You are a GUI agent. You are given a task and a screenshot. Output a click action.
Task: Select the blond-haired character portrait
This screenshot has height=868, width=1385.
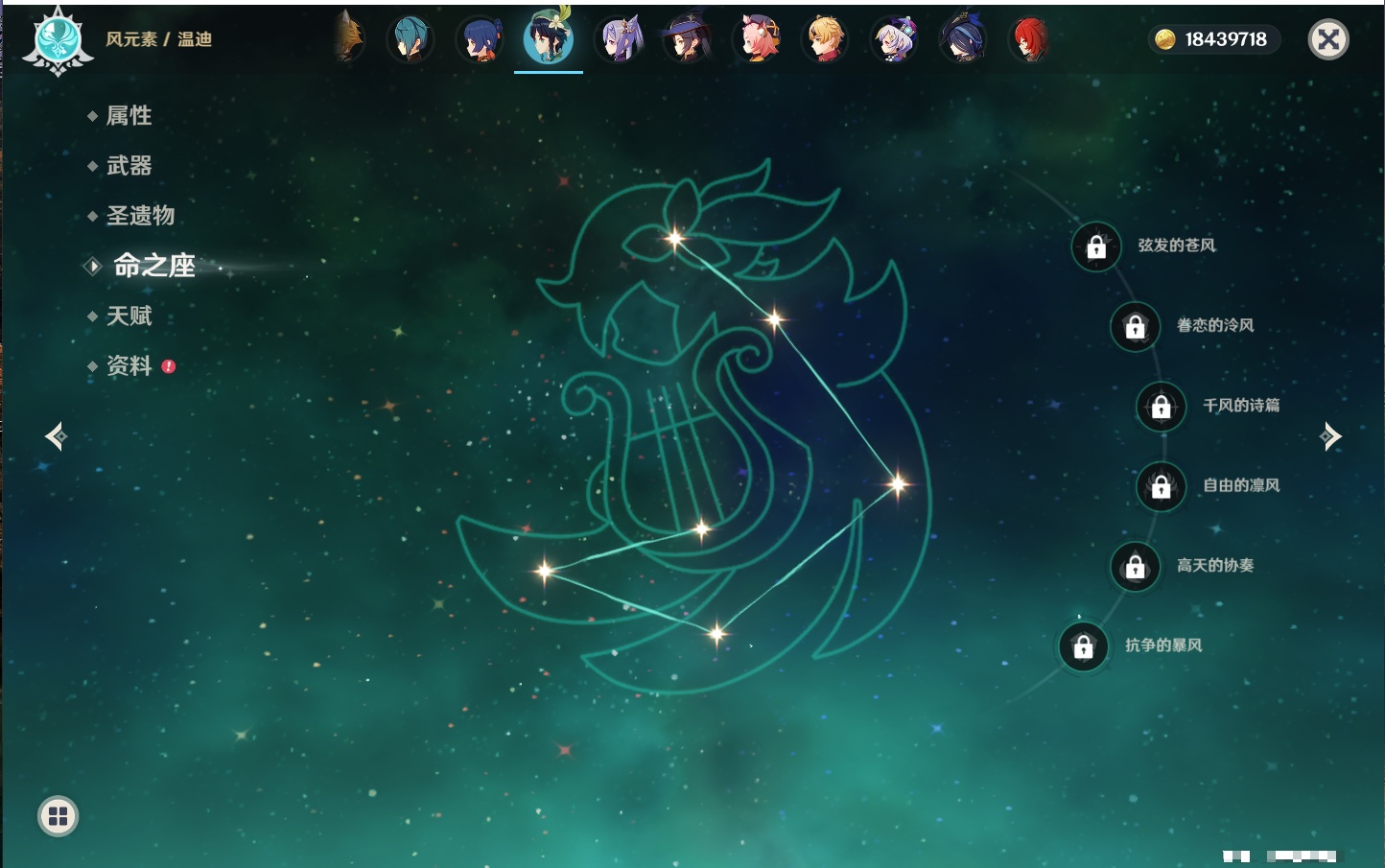(826, 39)
